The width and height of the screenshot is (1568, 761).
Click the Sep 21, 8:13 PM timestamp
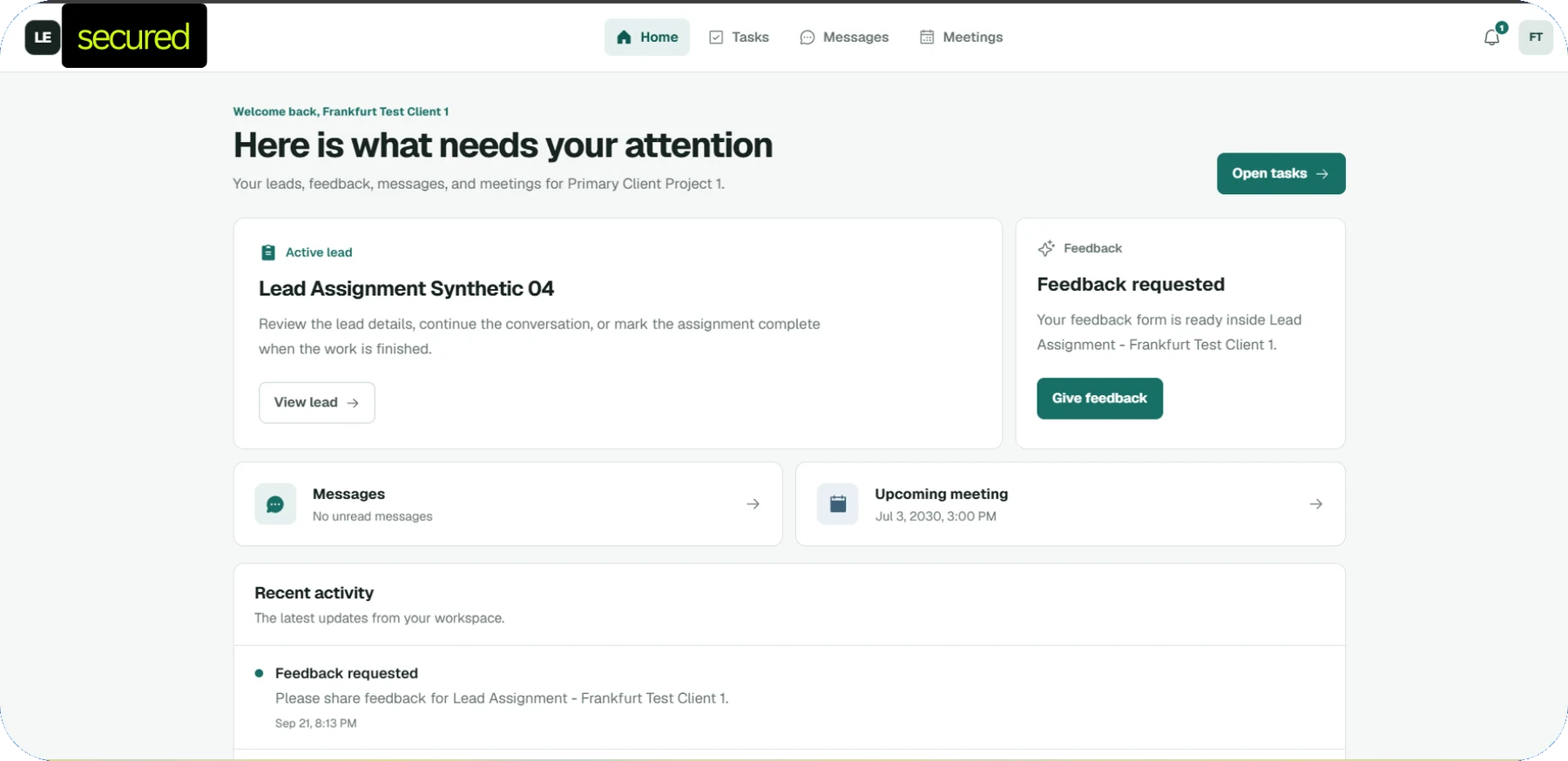(316, 724)
